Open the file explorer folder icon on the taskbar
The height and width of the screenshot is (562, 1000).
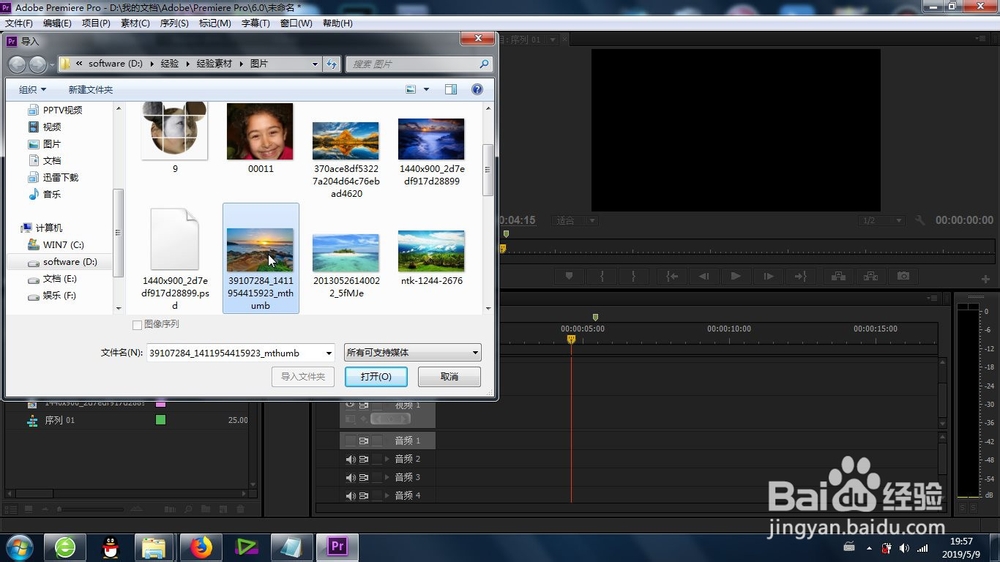coord(154,547)
